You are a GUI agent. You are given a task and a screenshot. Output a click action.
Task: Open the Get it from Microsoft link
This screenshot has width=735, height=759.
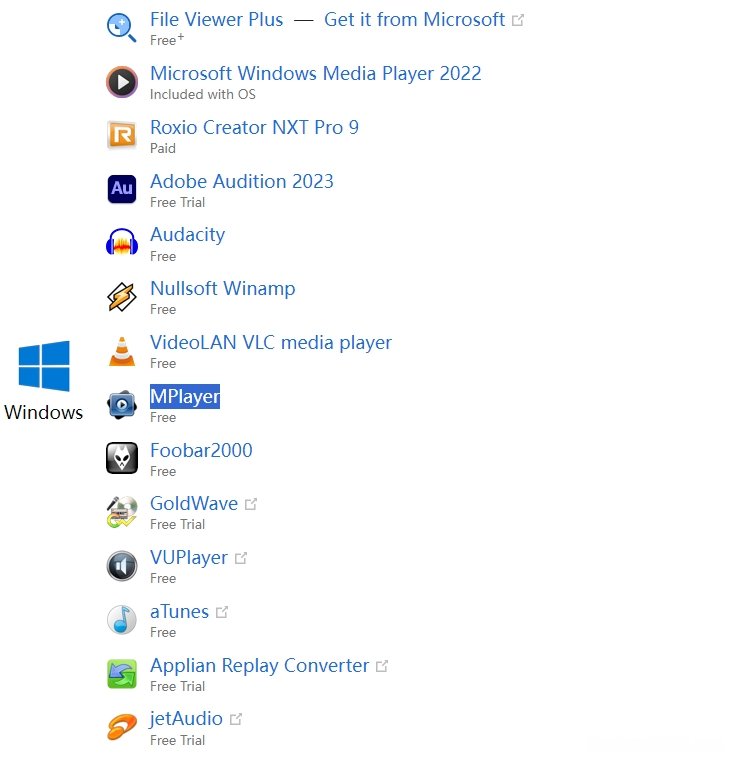click(414, 20)
